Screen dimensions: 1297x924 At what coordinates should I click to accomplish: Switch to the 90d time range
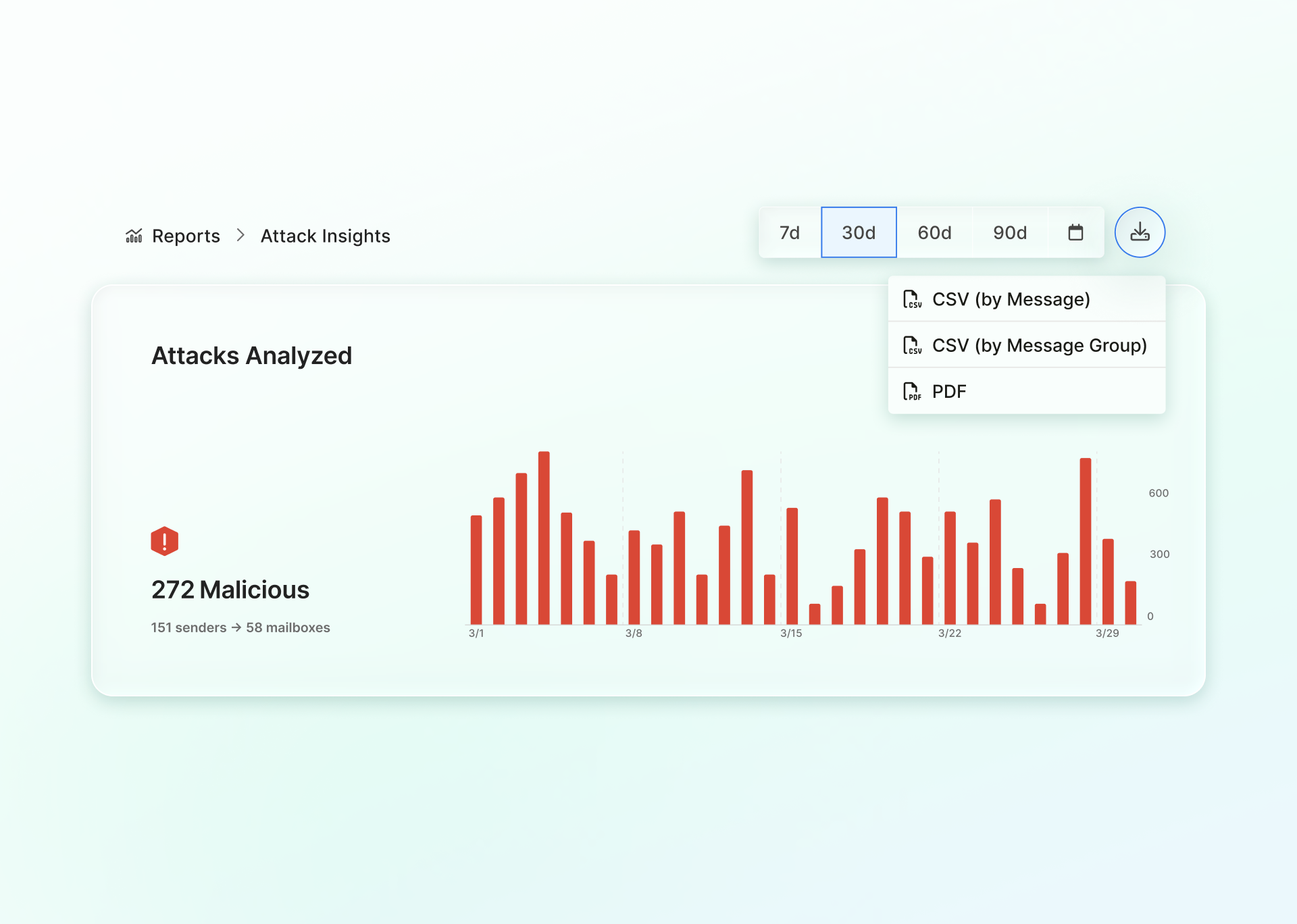(x=1010, y=232)
